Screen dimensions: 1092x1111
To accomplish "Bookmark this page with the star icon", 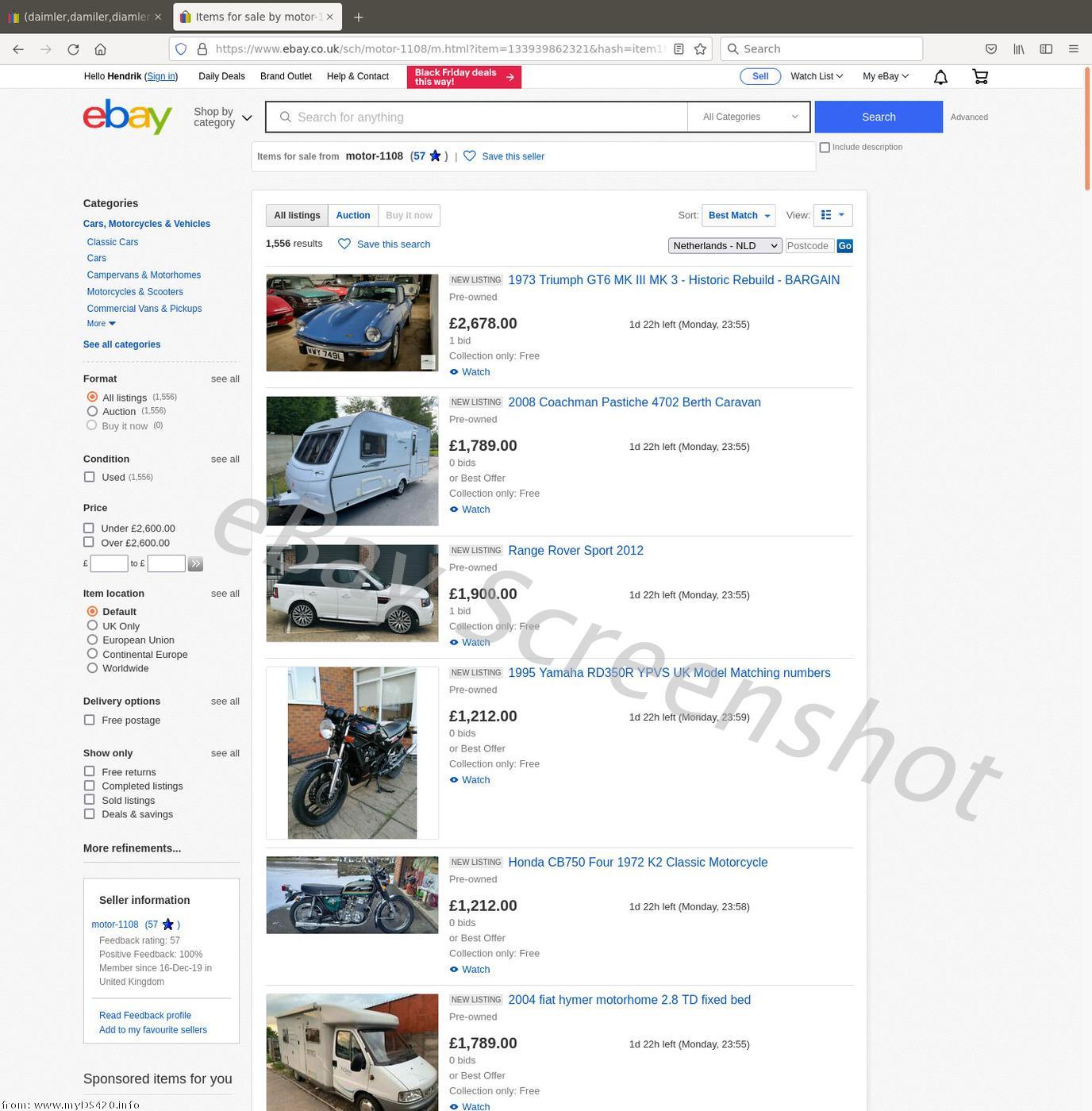I will 700,49.
